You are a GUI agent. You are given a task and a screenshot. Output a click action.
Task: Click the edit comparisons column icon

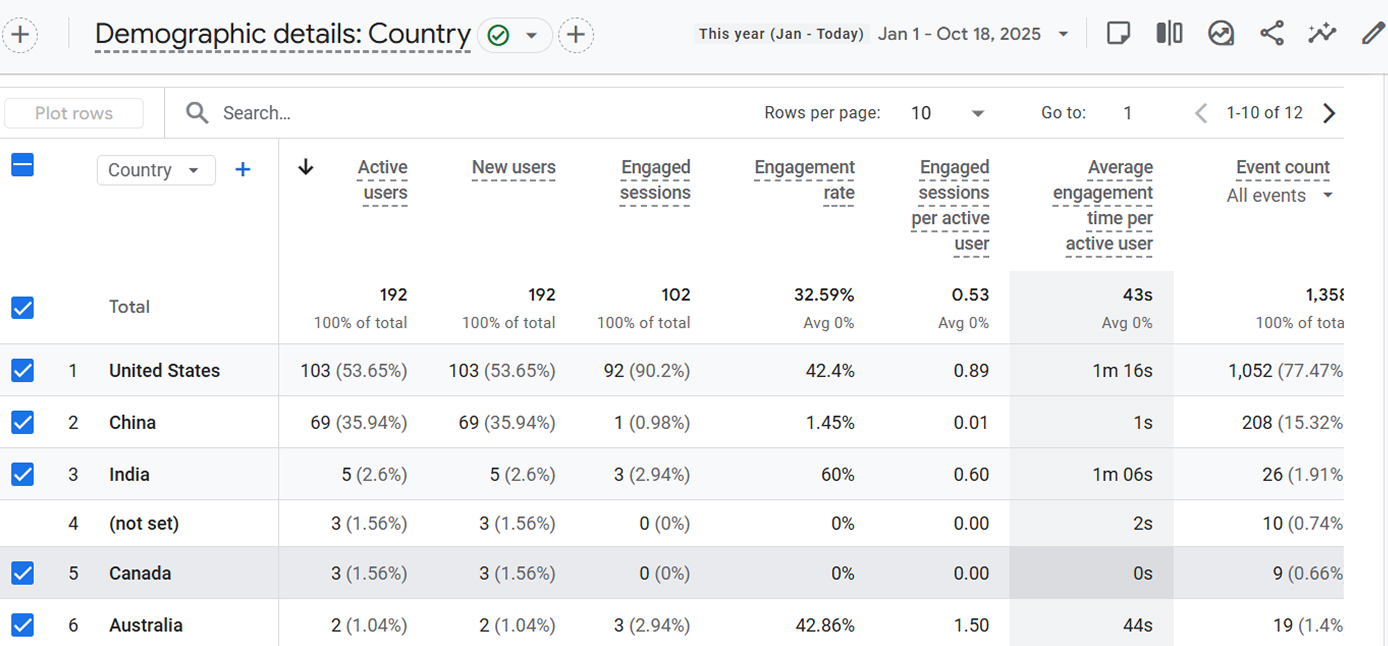[x=1169, y=34]
